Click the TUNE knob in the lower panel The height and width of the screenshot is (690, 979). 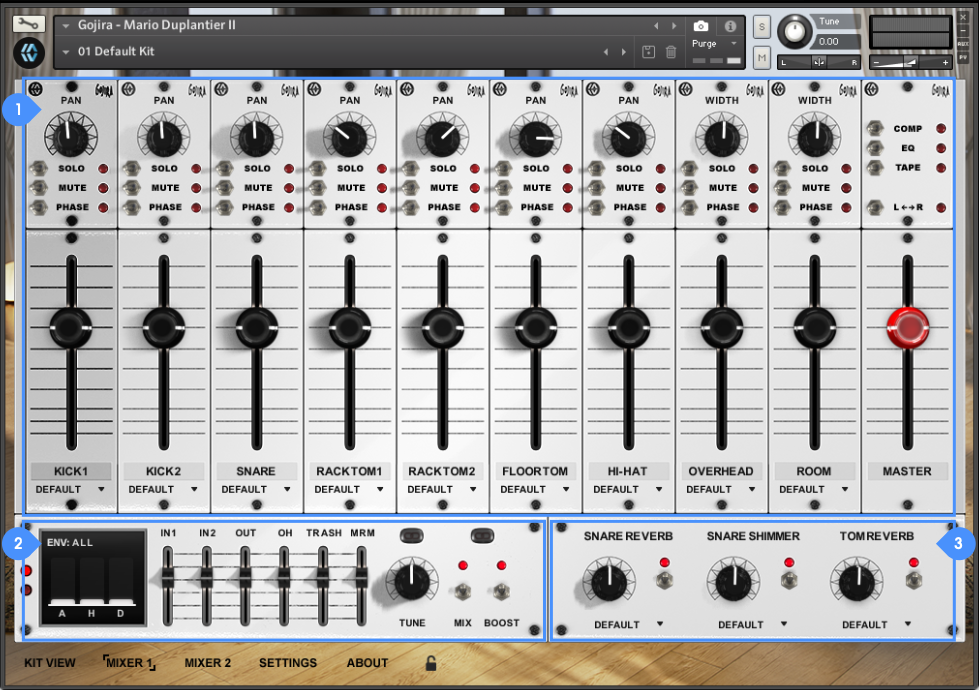click(411, 581)
